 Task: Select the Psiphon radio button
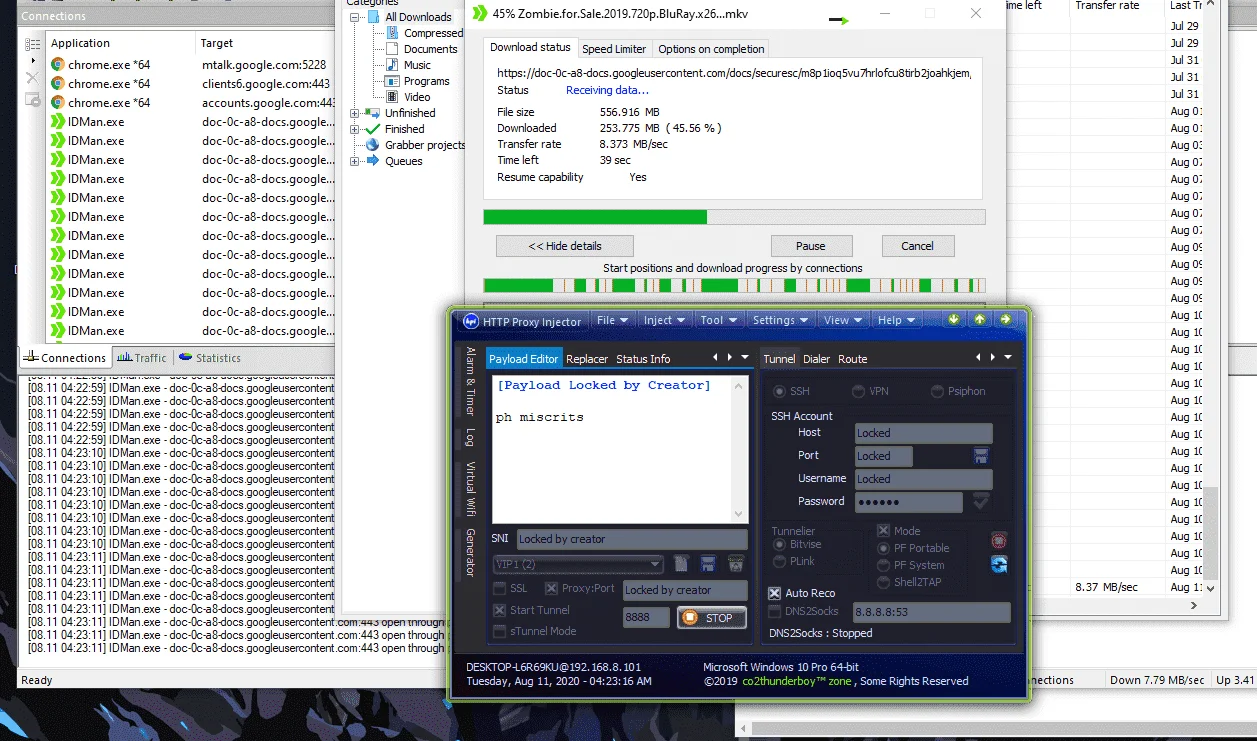[x=937, y=391]
